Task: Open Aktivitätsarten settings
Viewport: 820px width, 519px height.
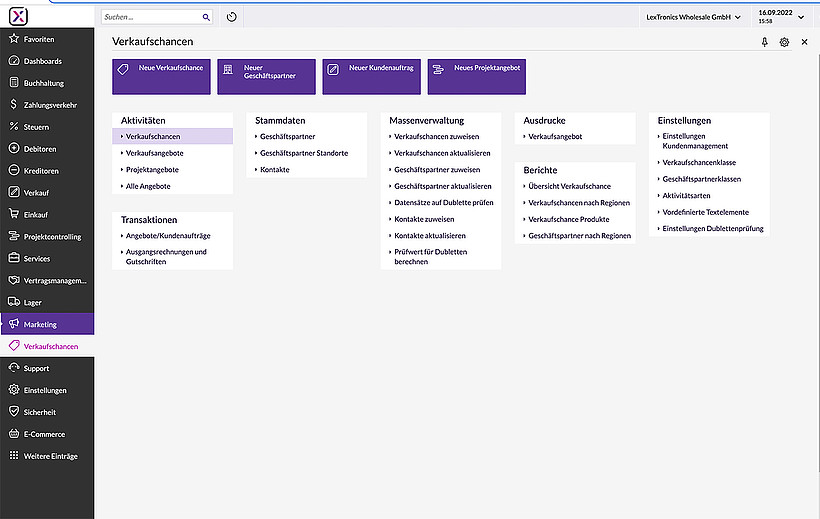Action: 686,196
